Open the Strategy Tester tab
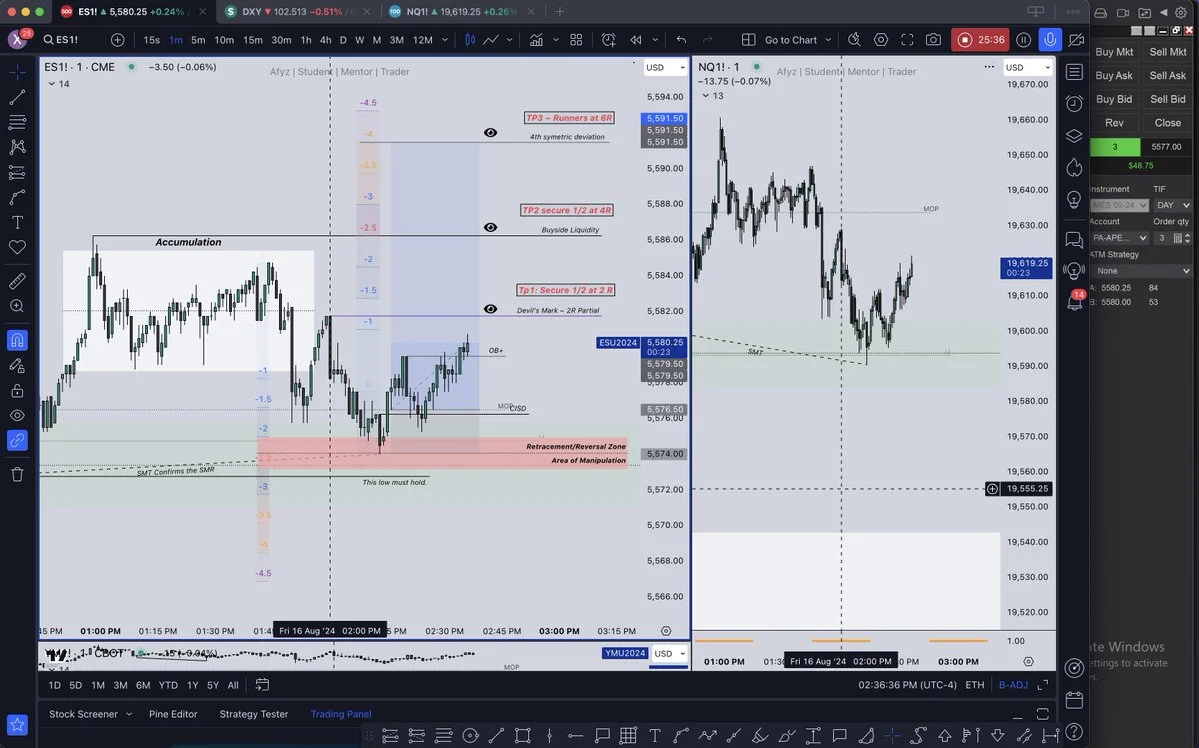This screenshot has height=748, width=1199. [254, 714]
